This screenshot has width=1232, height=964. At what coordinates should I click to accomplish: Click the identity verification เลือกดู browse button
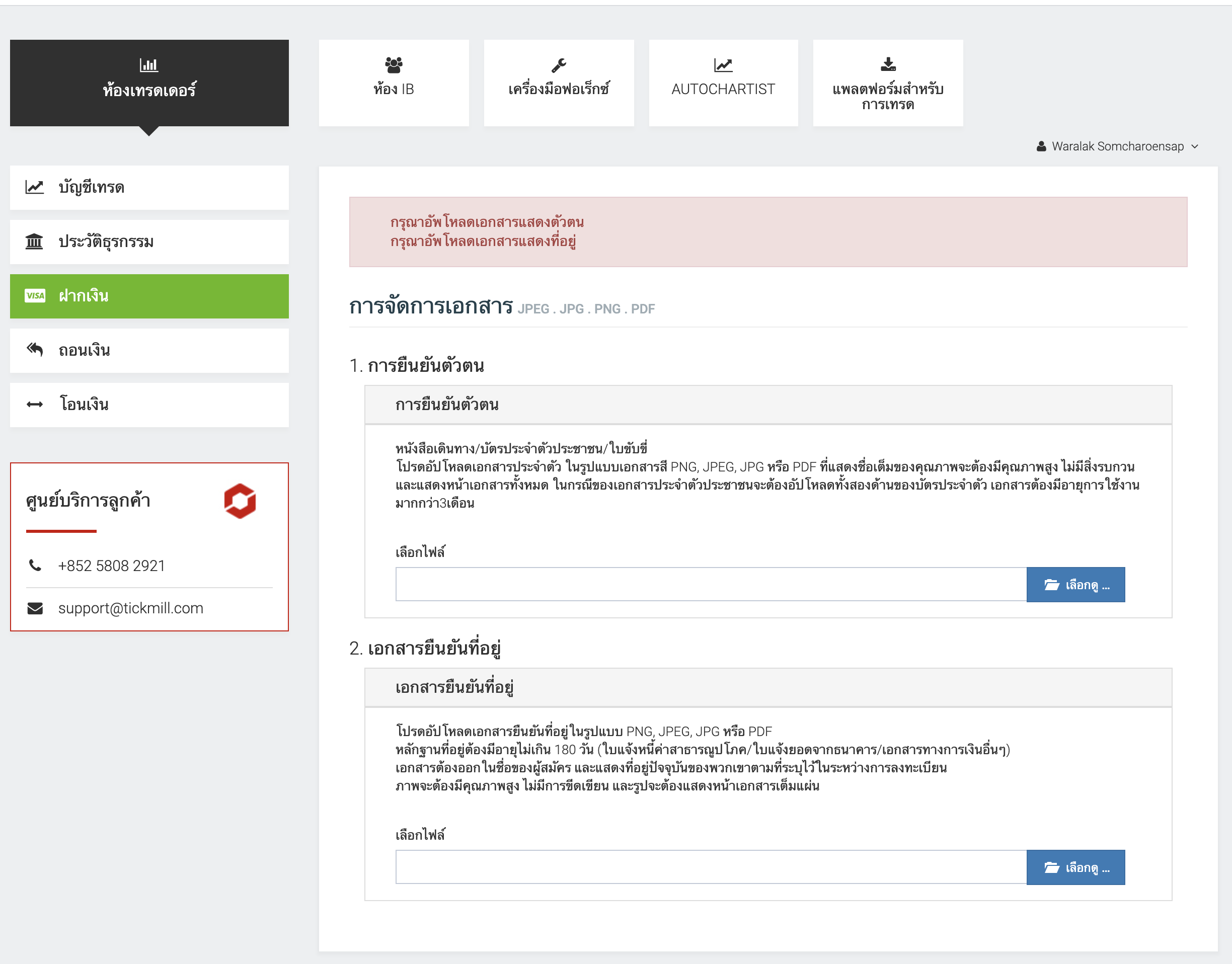click(x=1075, y=585)
